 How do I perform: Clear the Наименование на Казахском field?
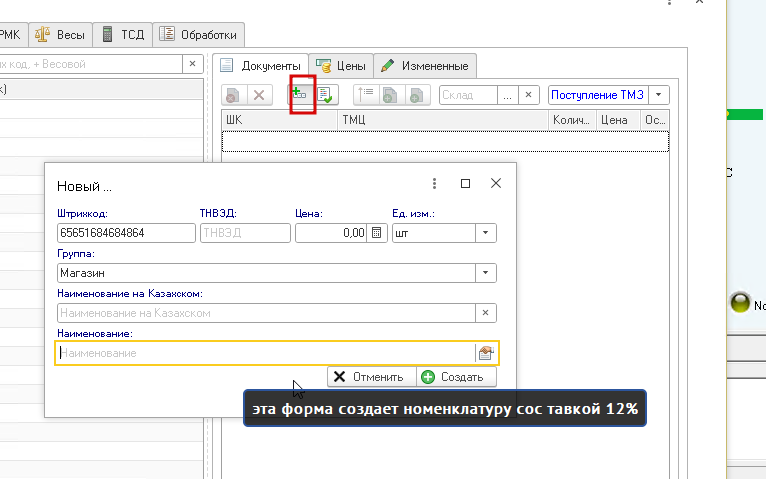pyautogui.click(x=486, y=313)
